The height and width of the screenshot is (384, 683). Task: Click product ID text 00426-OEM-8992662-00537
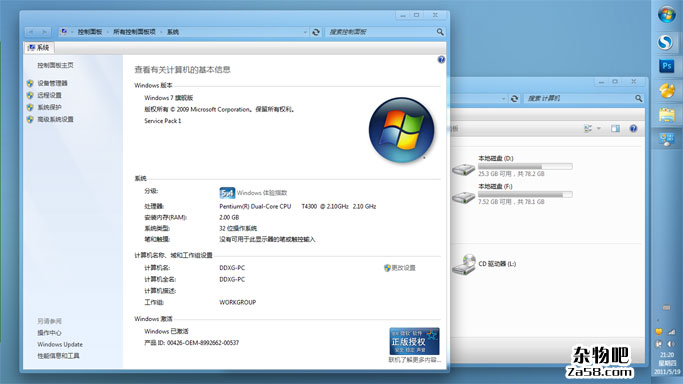click(203, 343)
